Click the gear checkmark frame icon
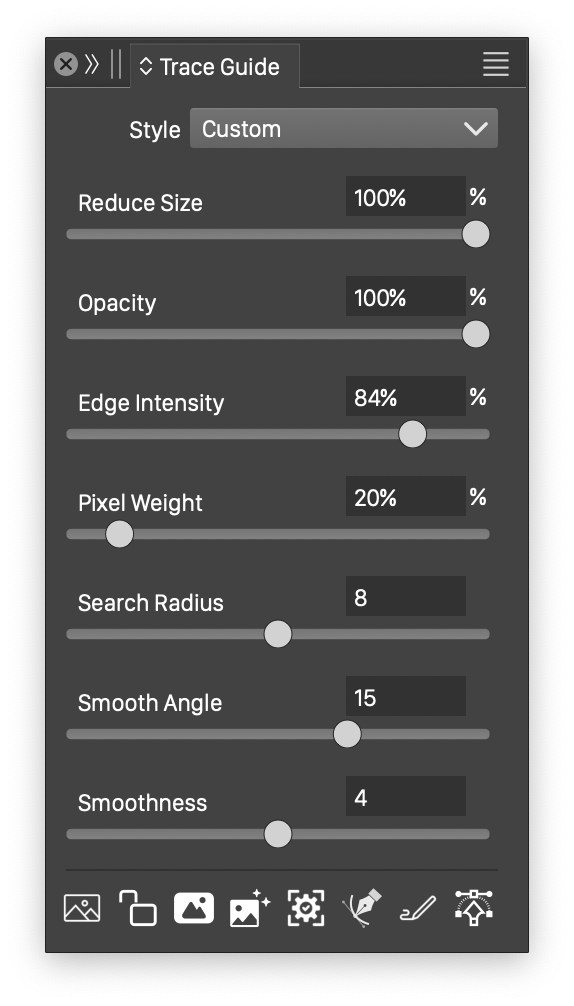 [306, 908]
